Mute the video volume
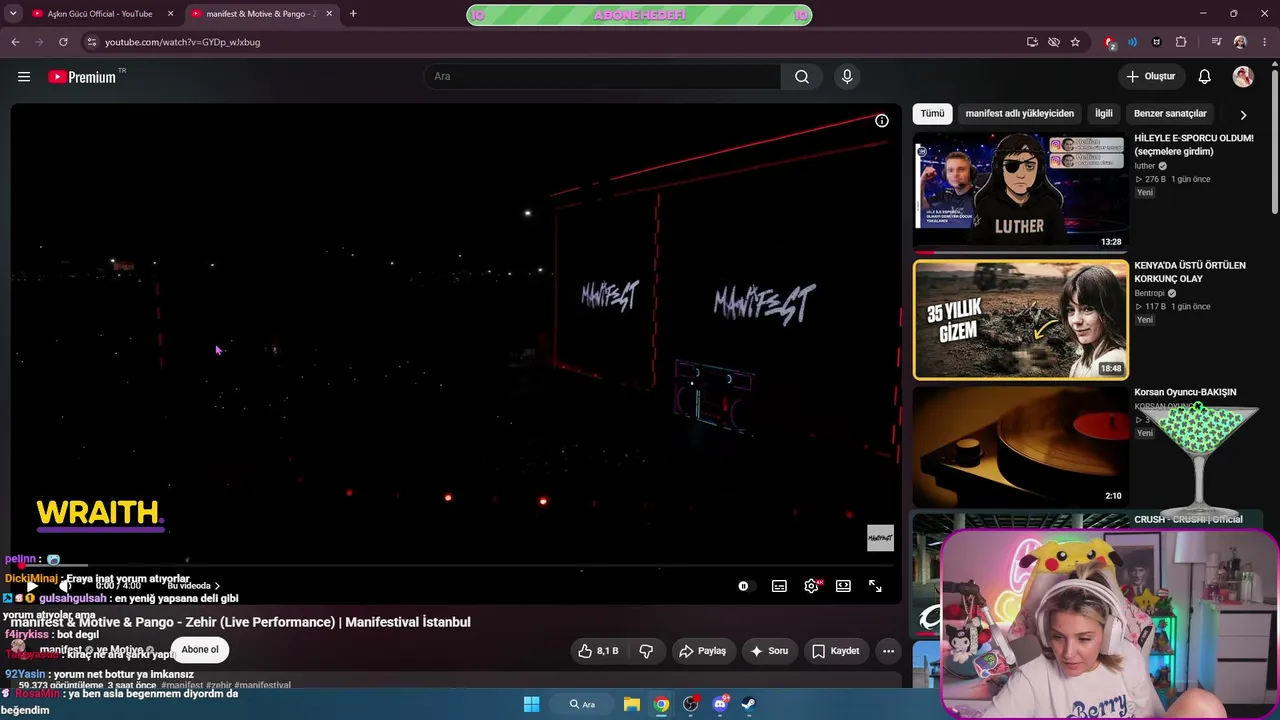This screenshot has height=720, width=1280. pyautogui.click(x=65, y=586)
